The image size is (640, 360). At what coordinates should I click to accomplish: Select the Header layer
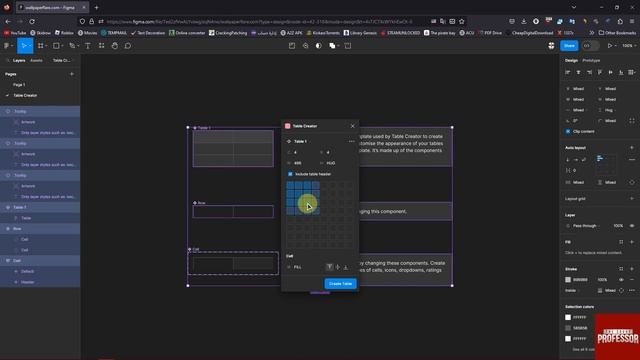(40, 282)
